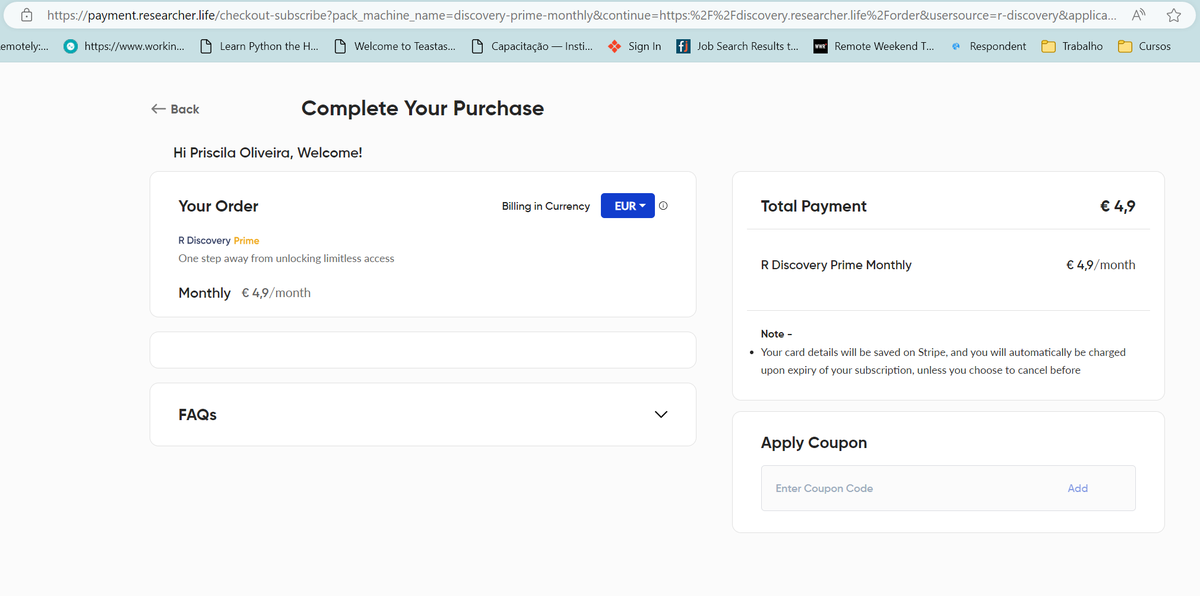
Task: Open the Trabalho bookmarks folder
Action: [1072, 46]
